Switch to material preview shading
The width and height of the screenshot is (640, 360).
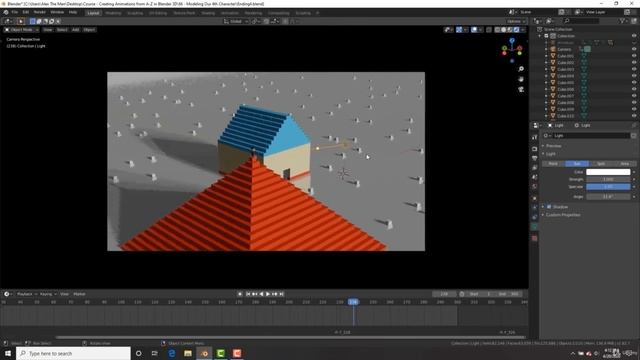[510, 30]
